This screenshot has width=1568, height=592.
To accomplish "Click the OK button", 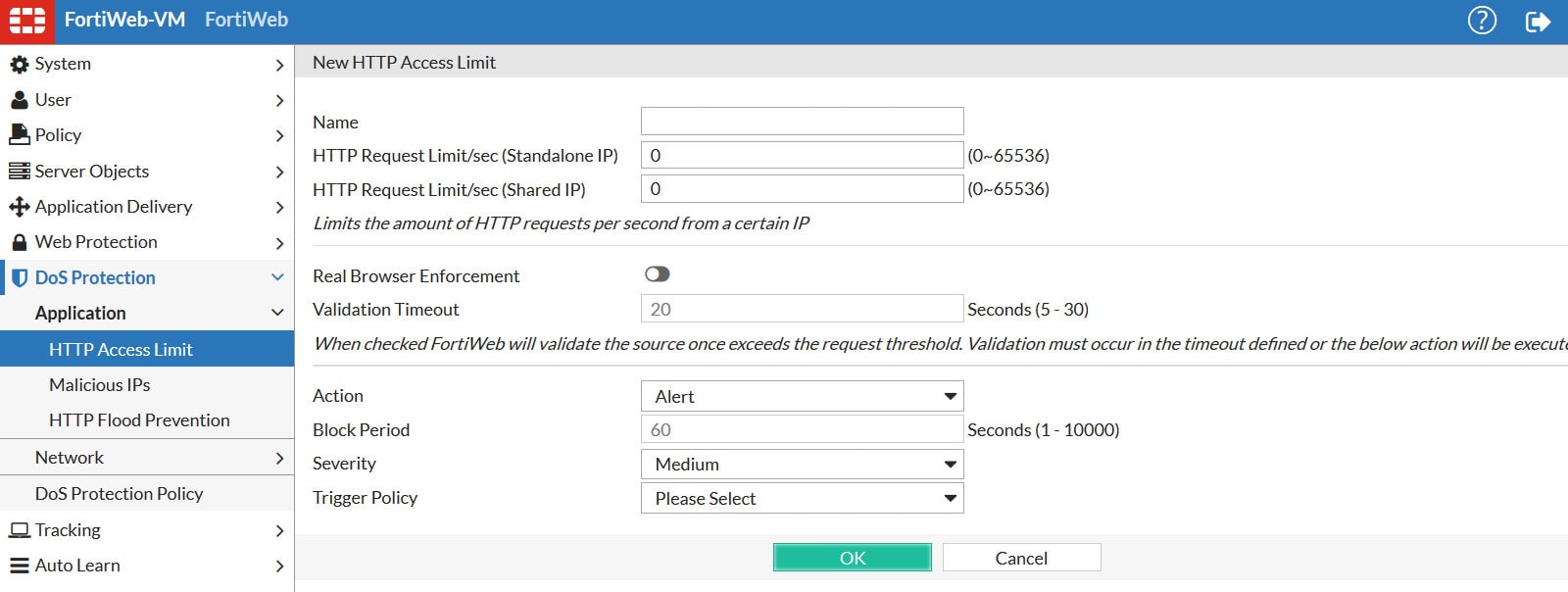I will click(x=853, y=558).
